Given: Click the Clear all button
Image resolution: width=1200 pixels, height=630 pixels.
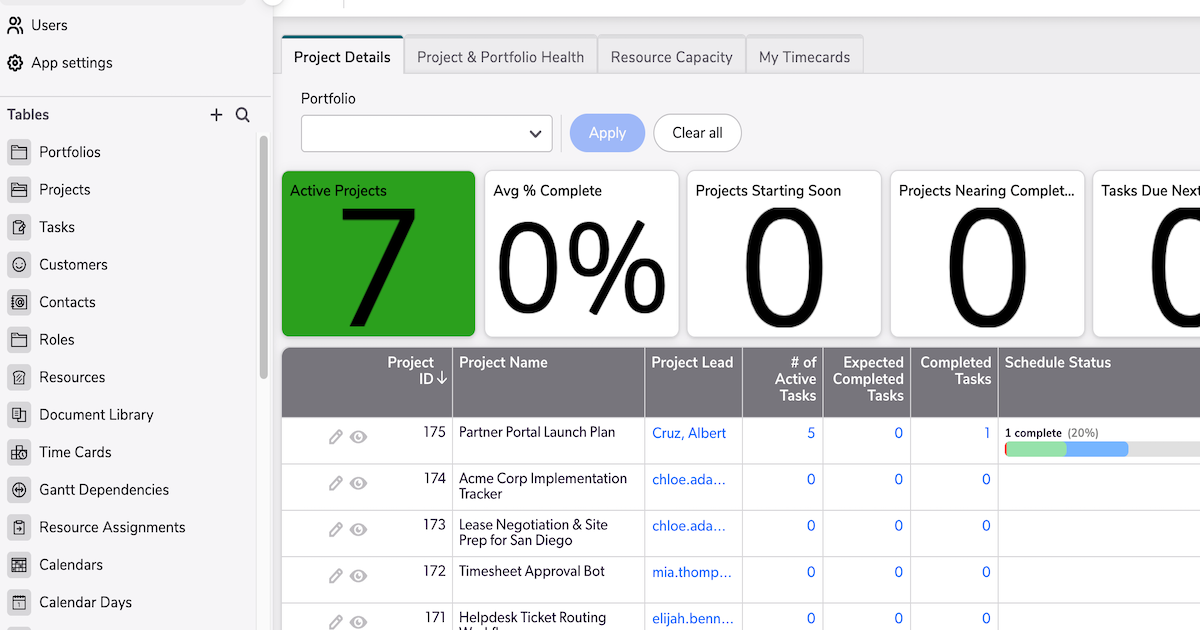Looking at the screenshot, I should (697, 133).
